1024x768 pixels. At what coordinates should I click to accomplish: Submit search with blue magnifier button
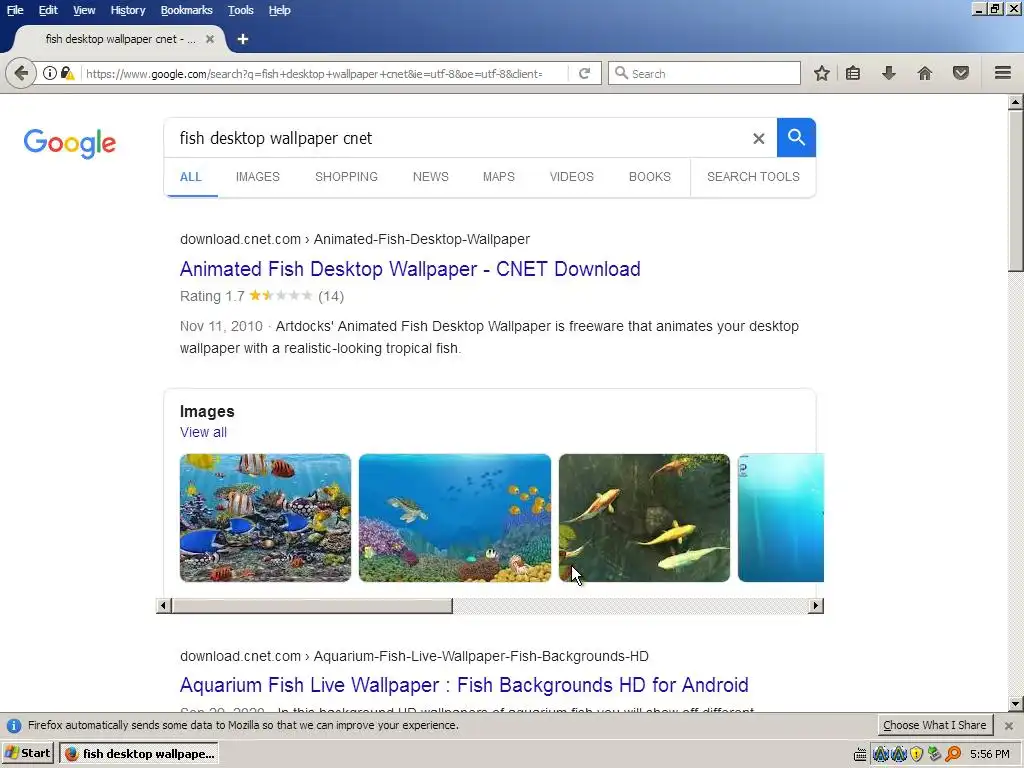click(x=796, y=138)
